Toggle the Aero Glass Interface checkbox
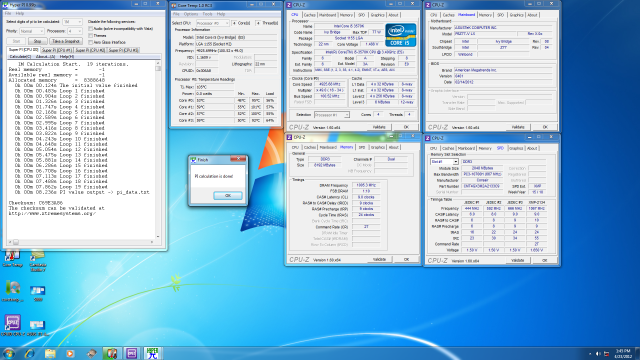 click(x=91, y=42)
